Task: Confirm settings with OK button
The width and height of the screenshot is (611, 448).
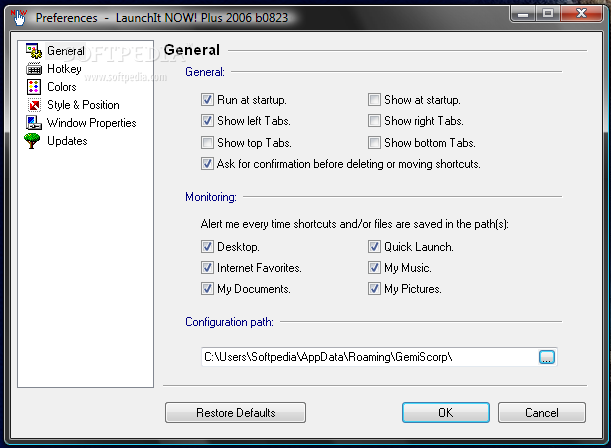Action: click(x=446, y=413)
